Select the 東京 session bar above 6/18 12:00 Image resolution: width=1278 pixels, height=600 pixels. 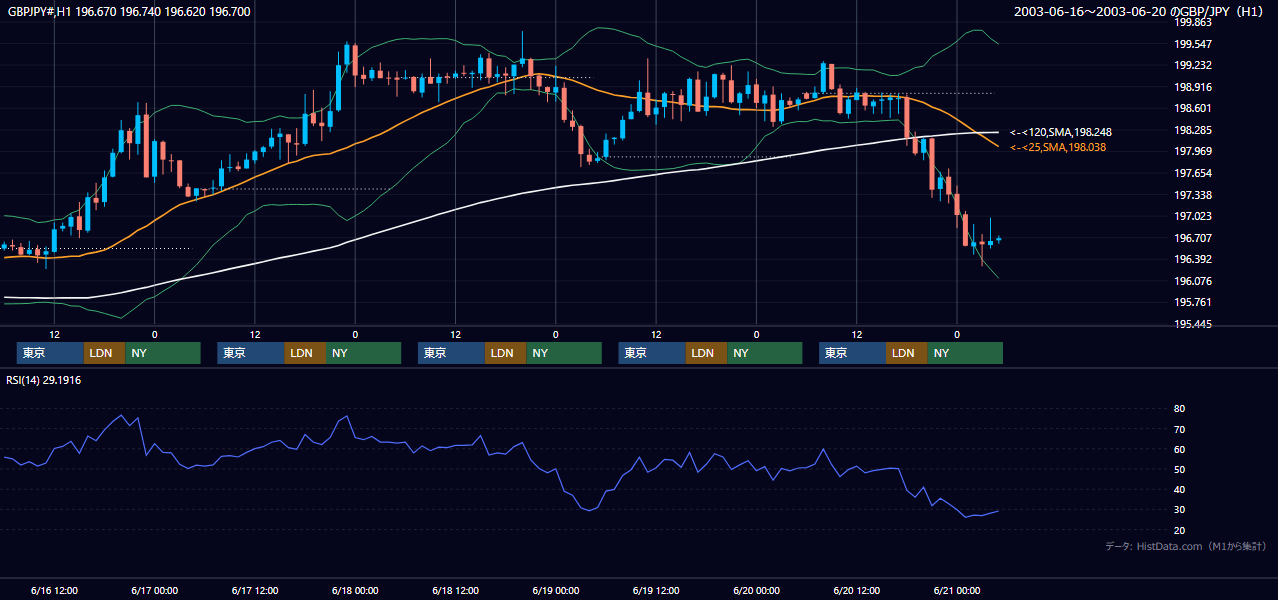point(451,353)
